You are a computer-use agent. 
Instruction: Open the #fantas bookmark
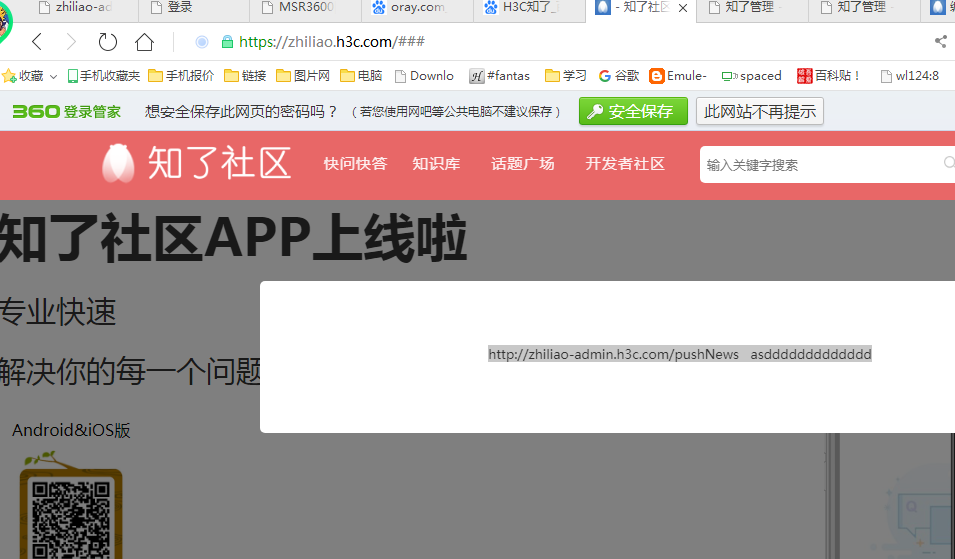pos(499,76)
